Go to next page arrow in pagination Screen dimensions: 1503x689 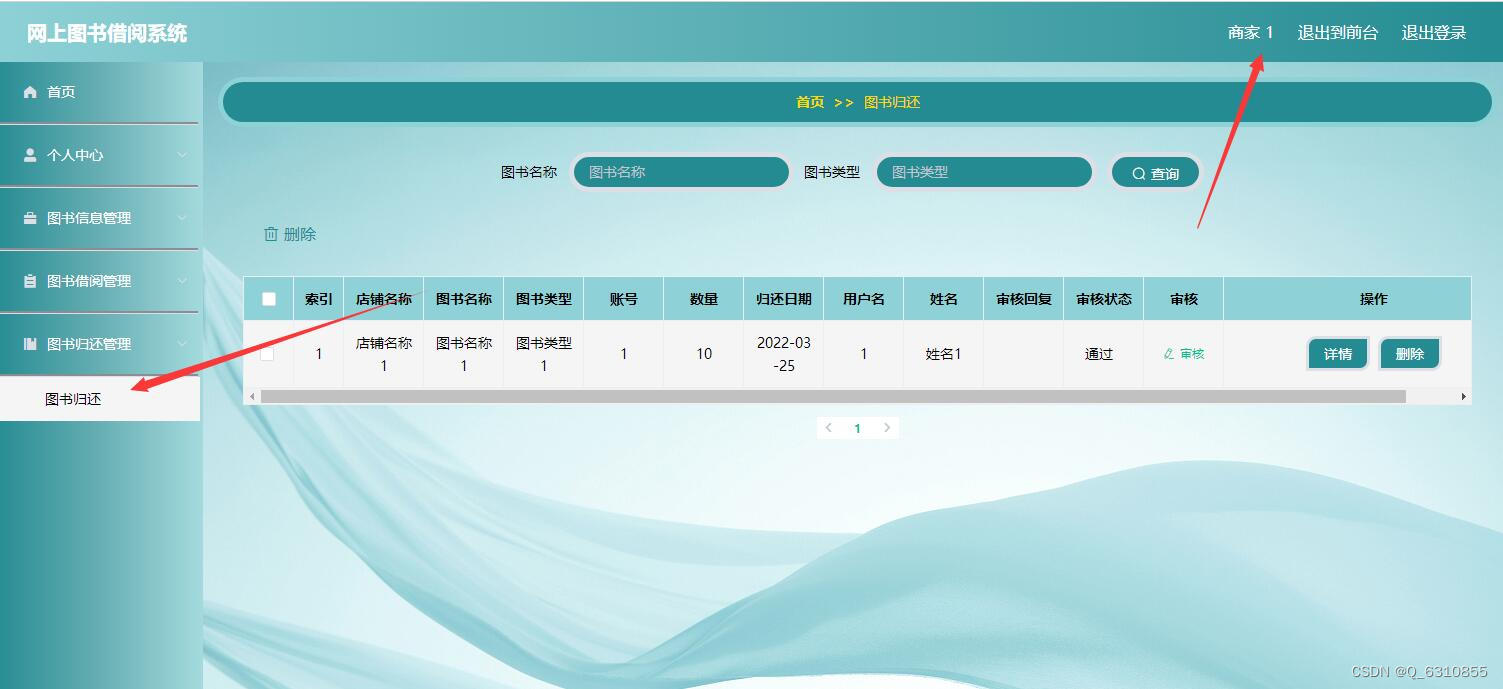[x=887, y=428]
